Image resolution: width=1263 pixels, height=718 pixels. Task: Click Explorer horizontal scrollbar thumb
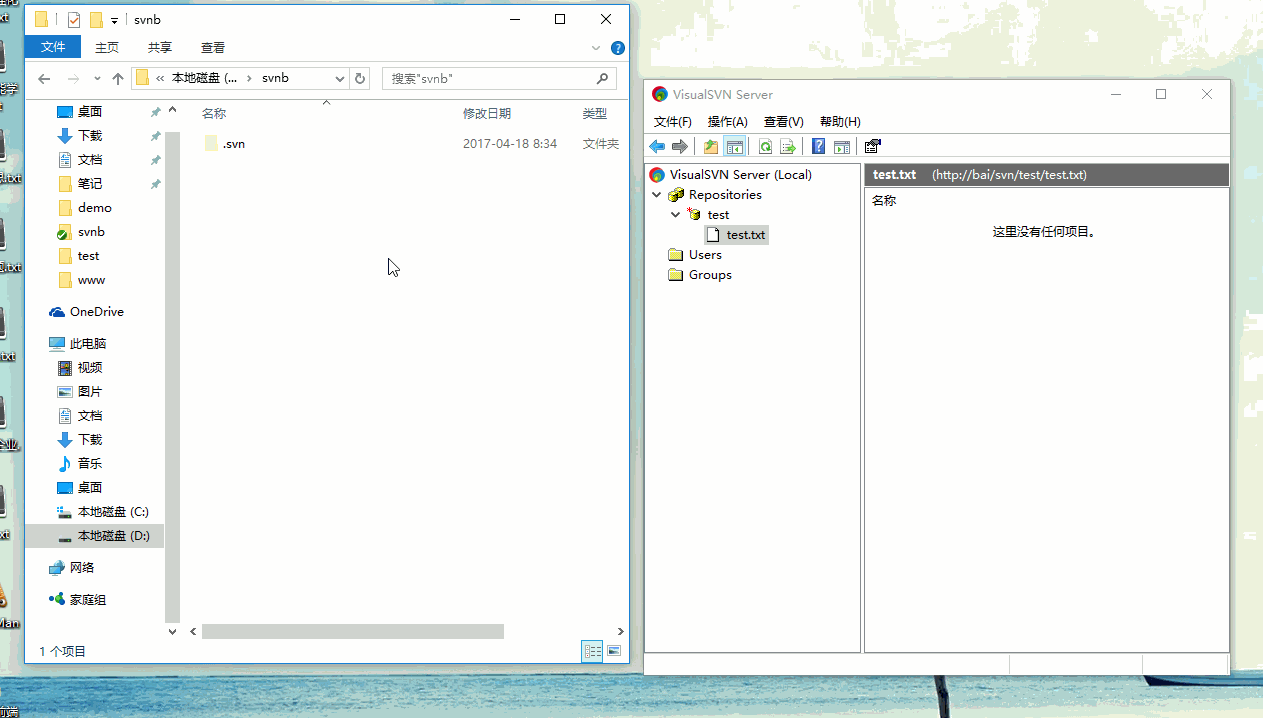click(x=353, y=632)
